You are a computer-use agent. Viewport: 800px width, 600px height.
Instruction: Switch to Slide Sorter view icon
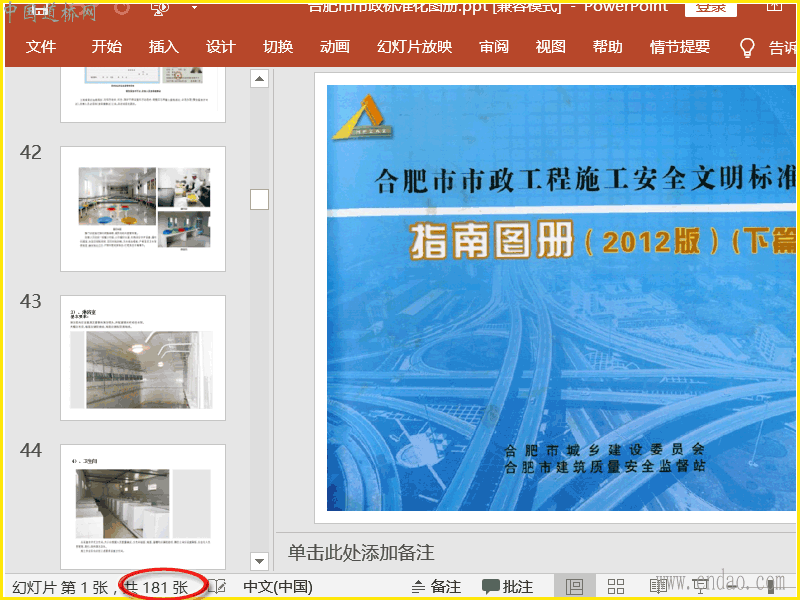[x=616, y=587]
